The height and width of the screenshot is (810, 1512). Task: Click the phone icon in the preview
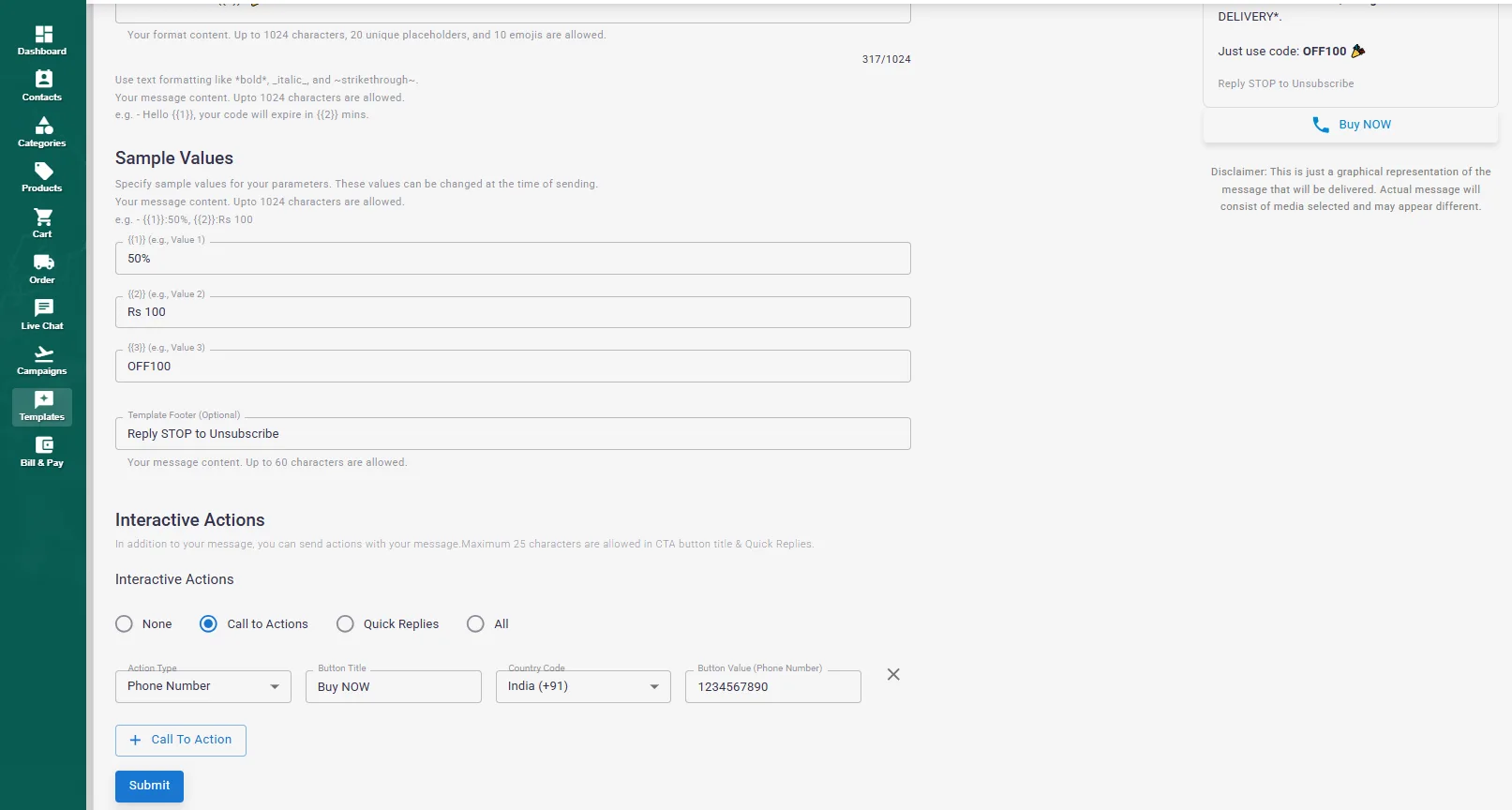(x=1321, y=125)
